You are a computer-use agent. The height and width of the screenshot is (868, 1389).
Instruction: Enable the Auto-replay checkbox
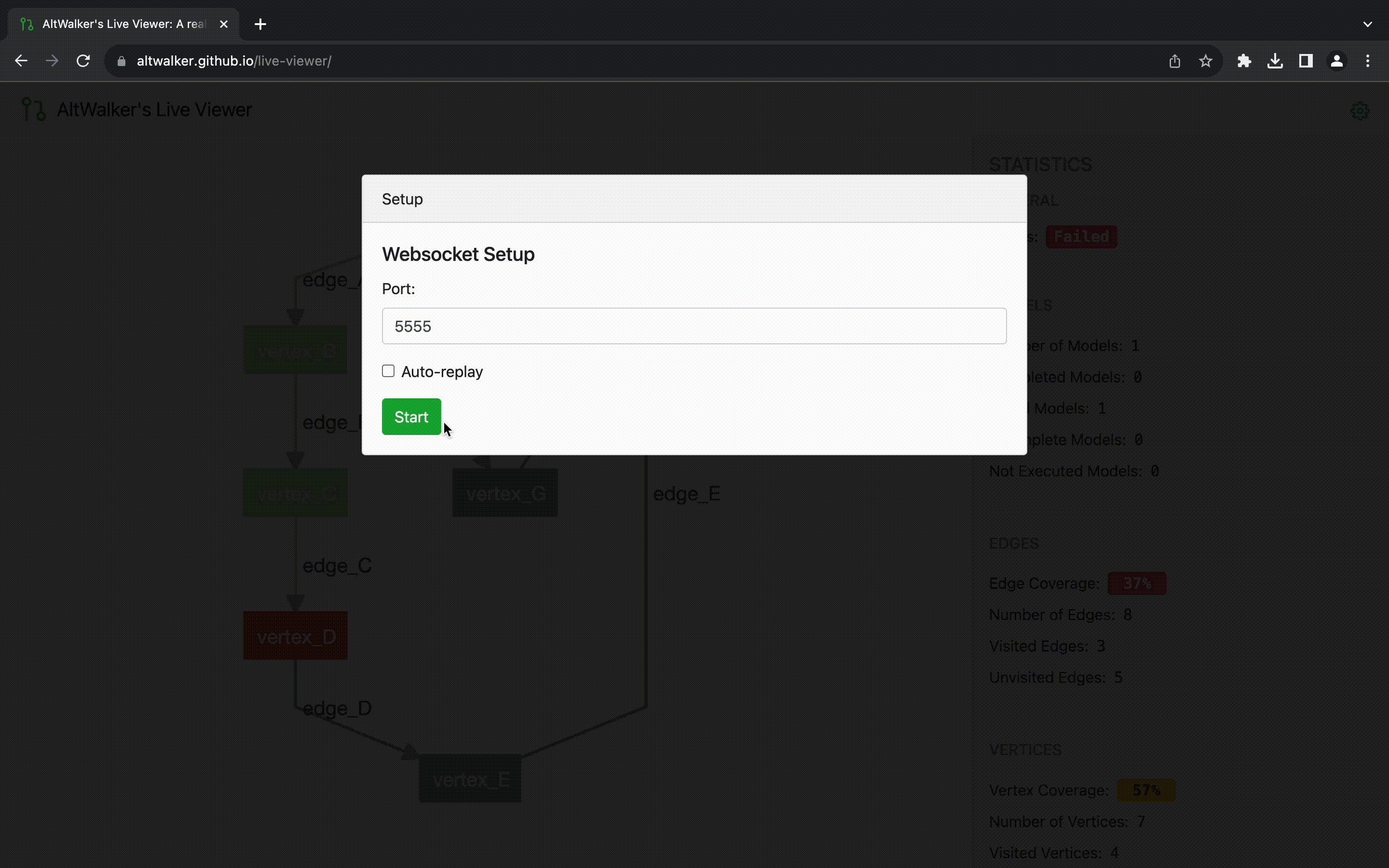pos(388,371)
